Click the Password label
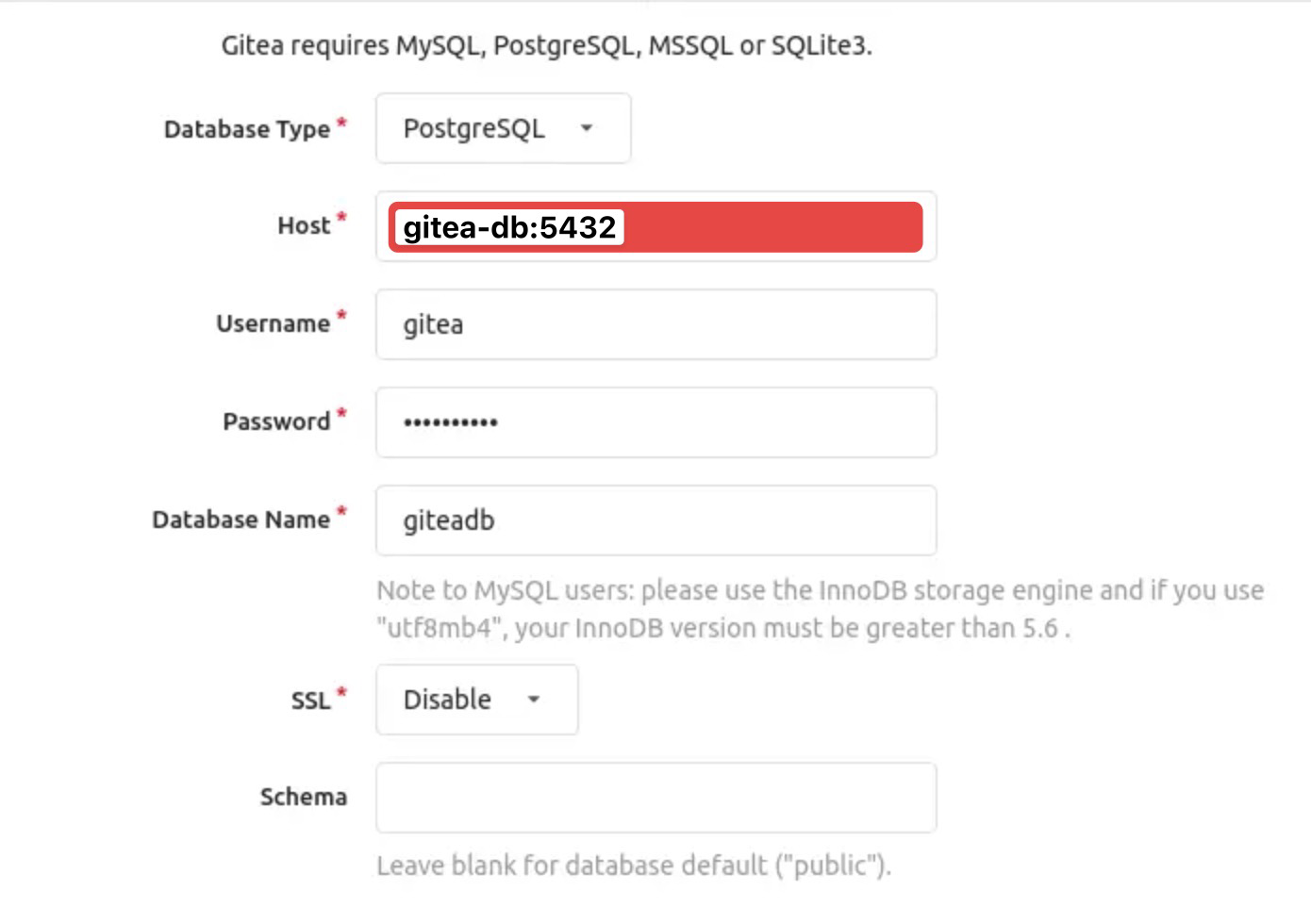 [276, 422]
